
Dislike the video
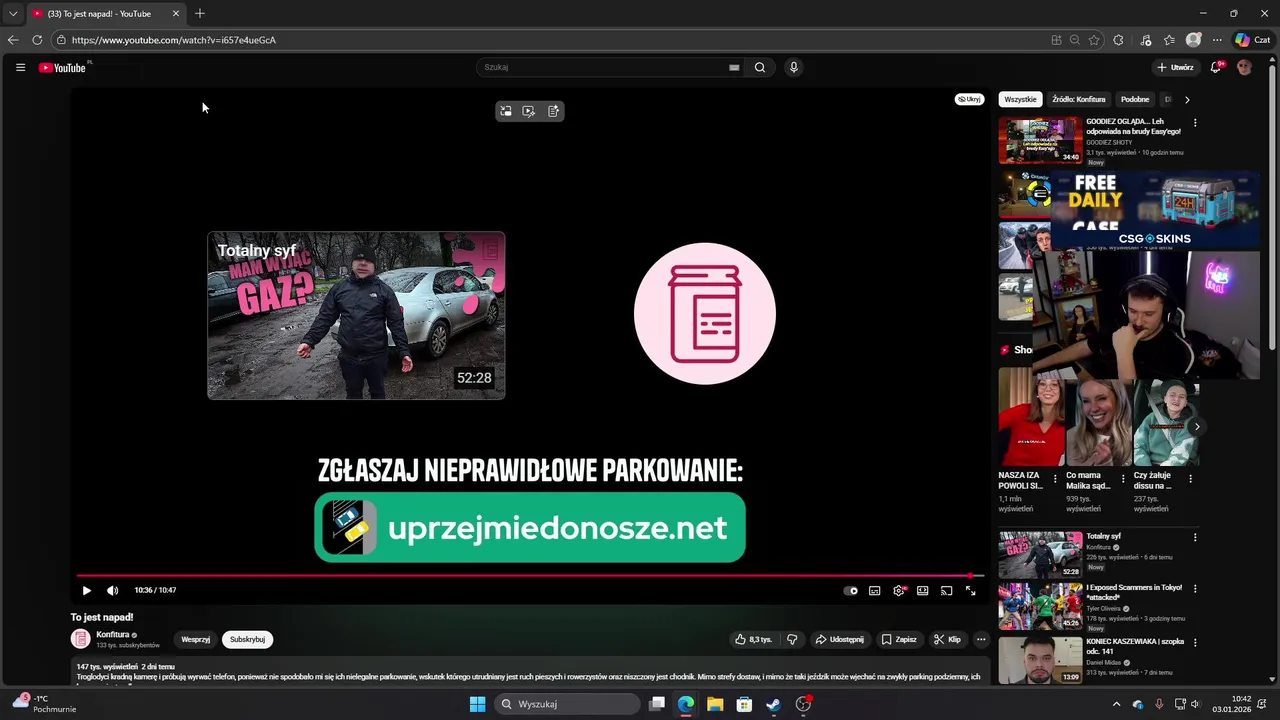tap(792, 639)
